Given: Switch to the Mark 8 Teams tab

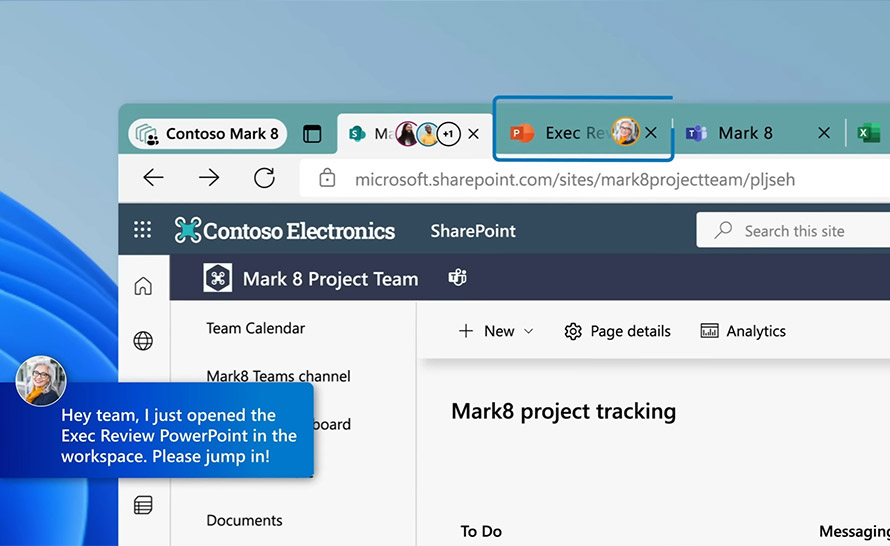Looking at the screenshot, I should pos(758,133).
